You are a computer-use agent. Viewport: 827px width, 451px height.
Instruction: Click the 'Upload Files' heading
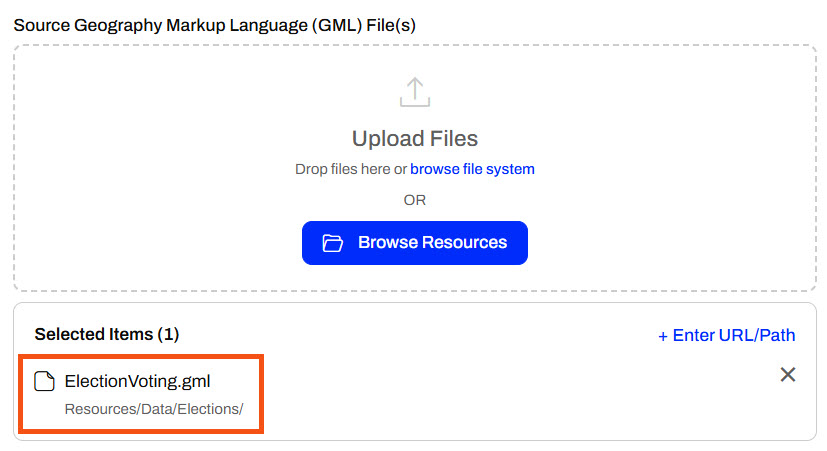(x=414, y=138)
